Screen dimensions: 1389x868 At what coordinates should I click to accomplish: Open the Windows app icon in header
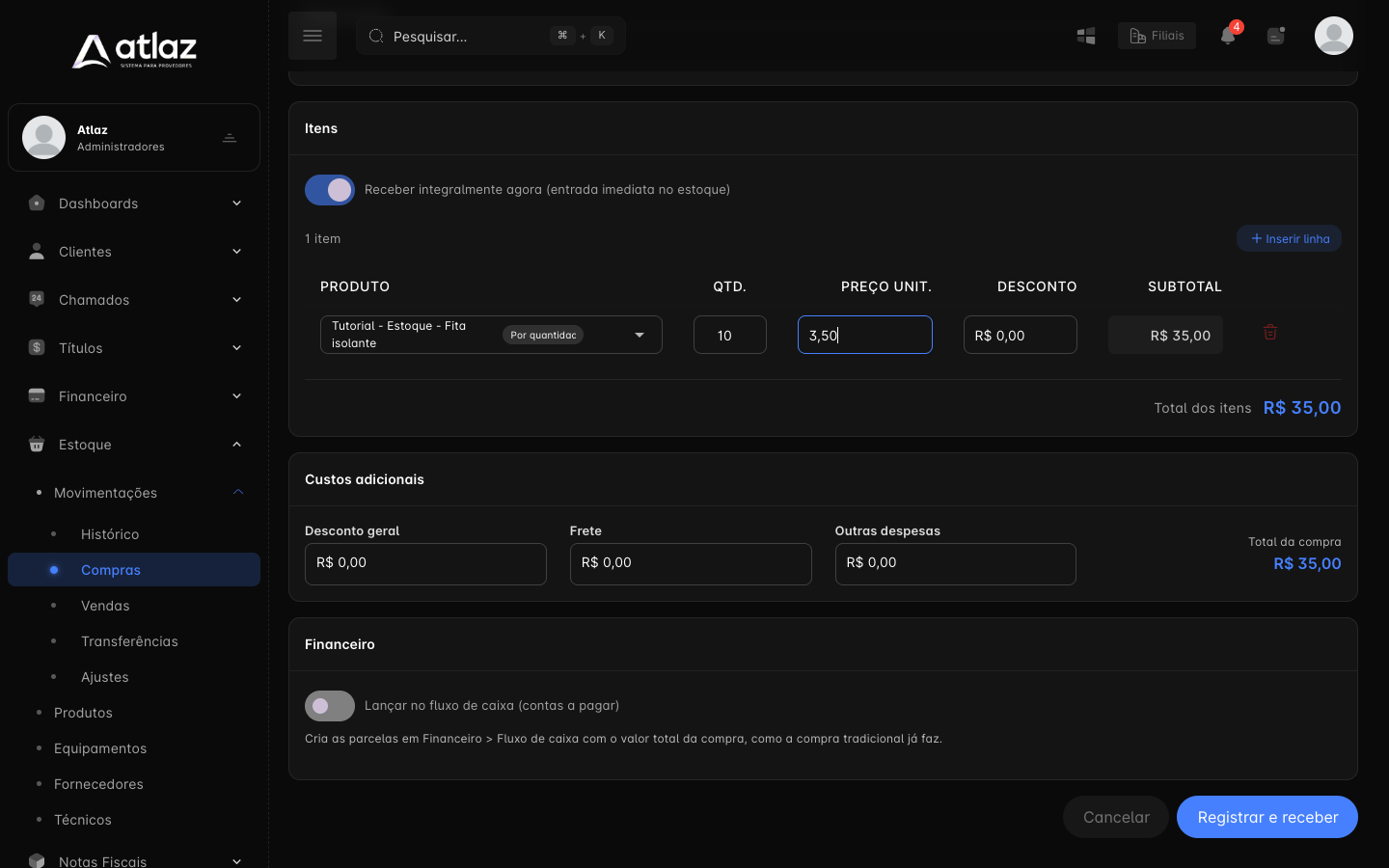tap(1086, 36)
